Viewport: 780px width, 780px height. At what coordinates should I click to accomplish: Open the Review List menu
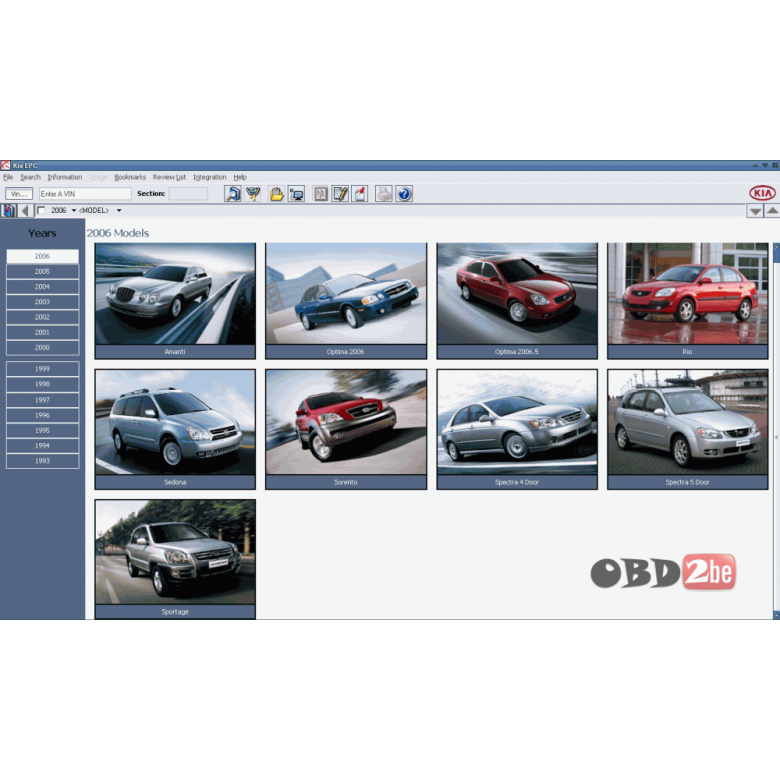click(169, 177)
